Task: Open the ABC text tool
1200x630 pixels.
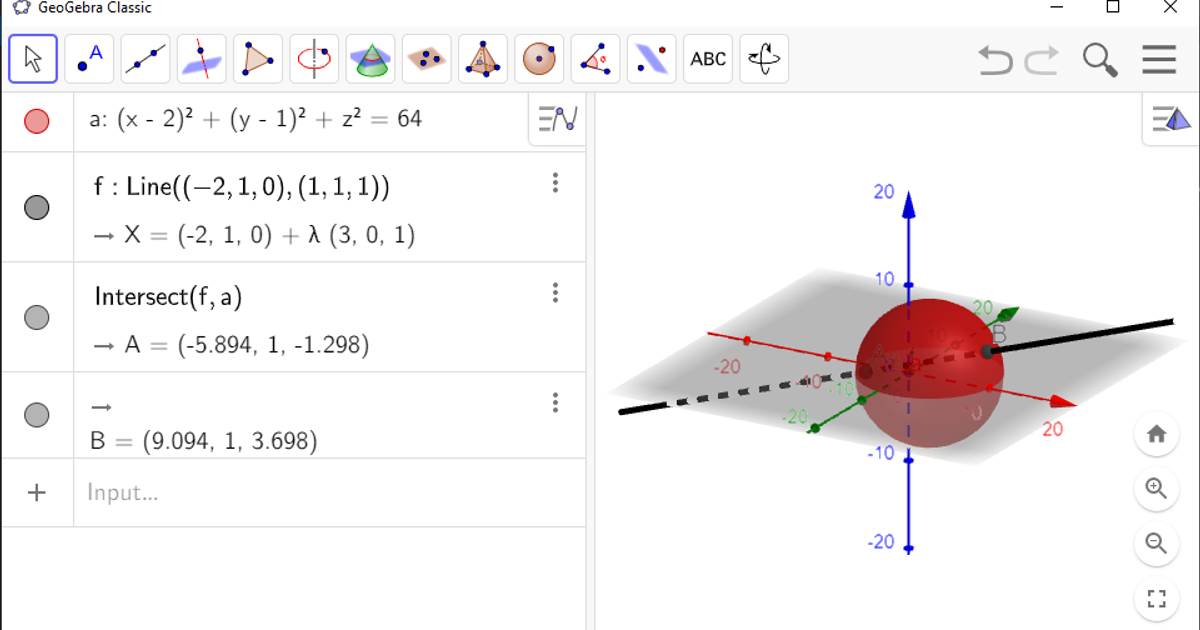Action: click(x=708, y=59)
